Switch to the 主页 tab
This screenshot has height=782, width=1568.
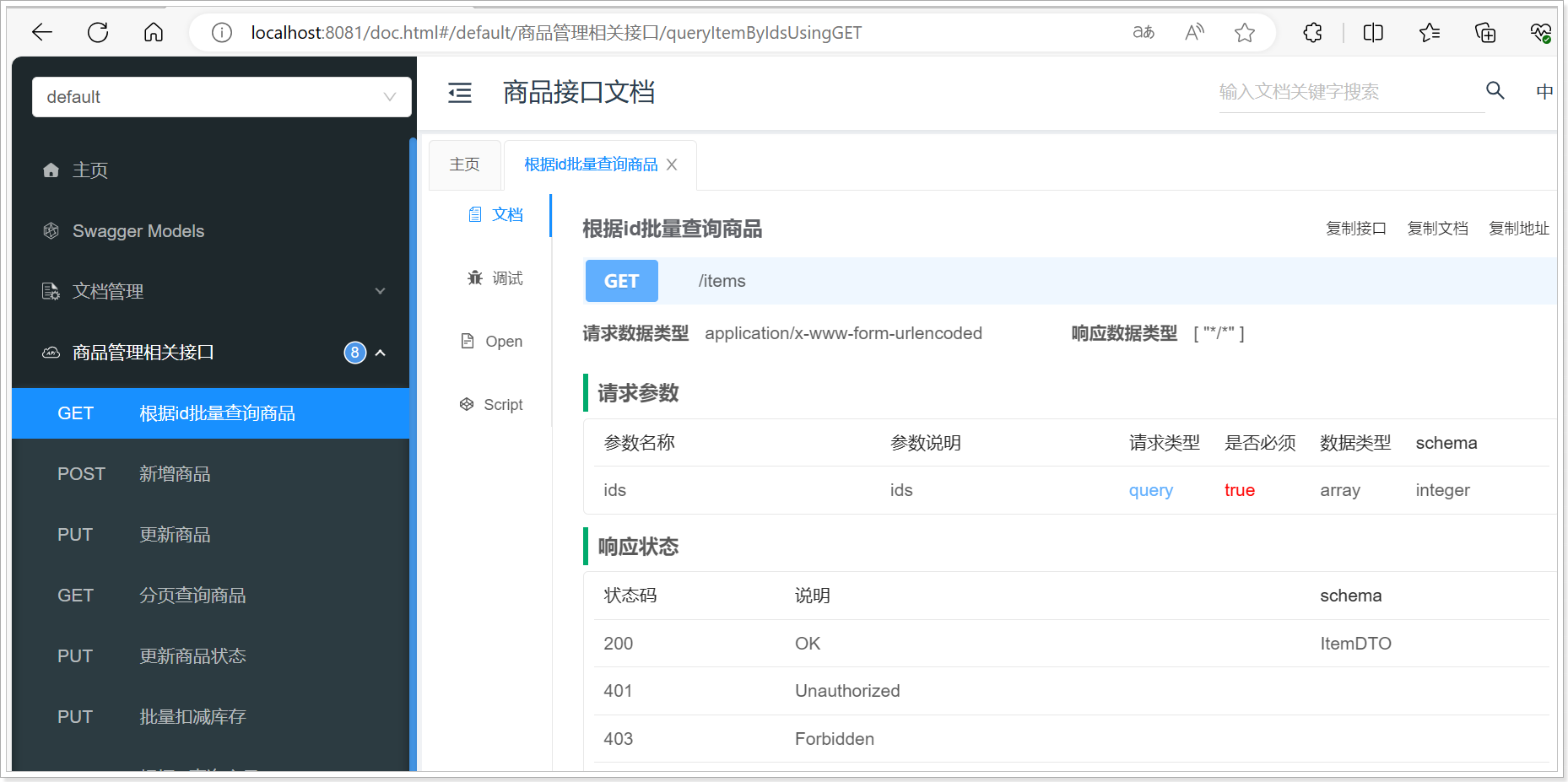tap(465, 164)
